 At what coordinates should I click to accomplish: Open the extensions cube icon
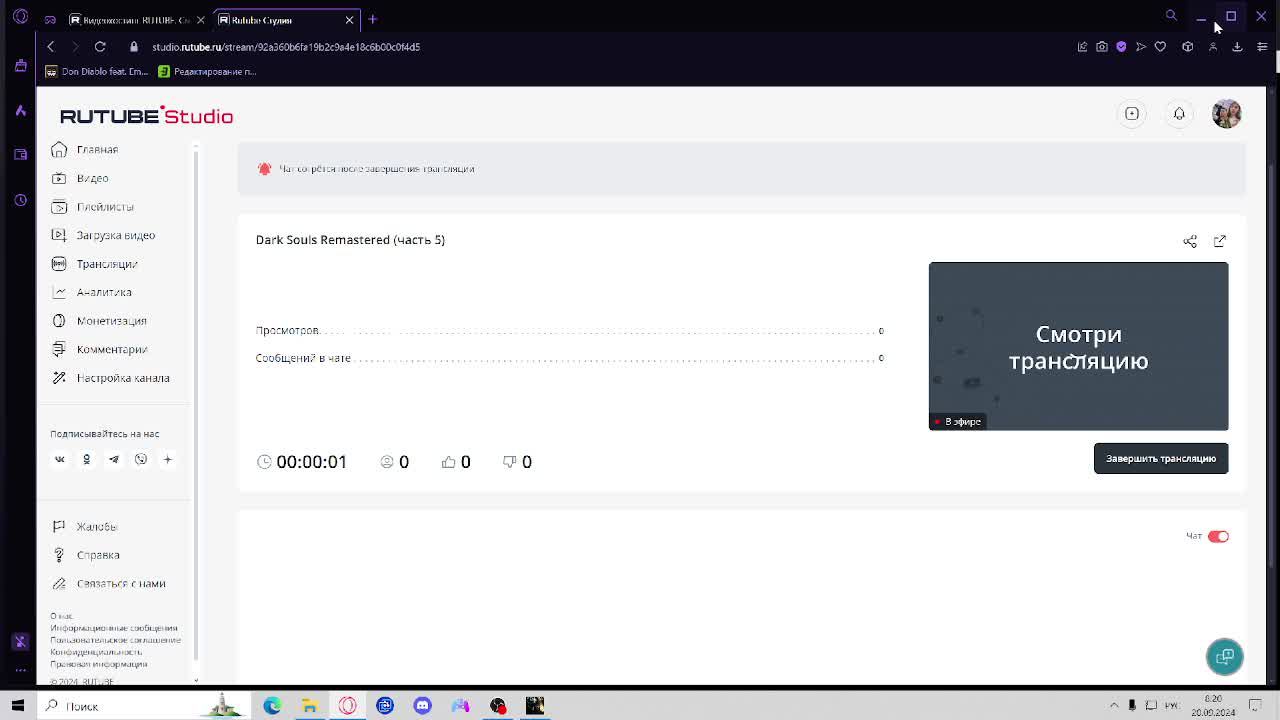(1187, 47)
